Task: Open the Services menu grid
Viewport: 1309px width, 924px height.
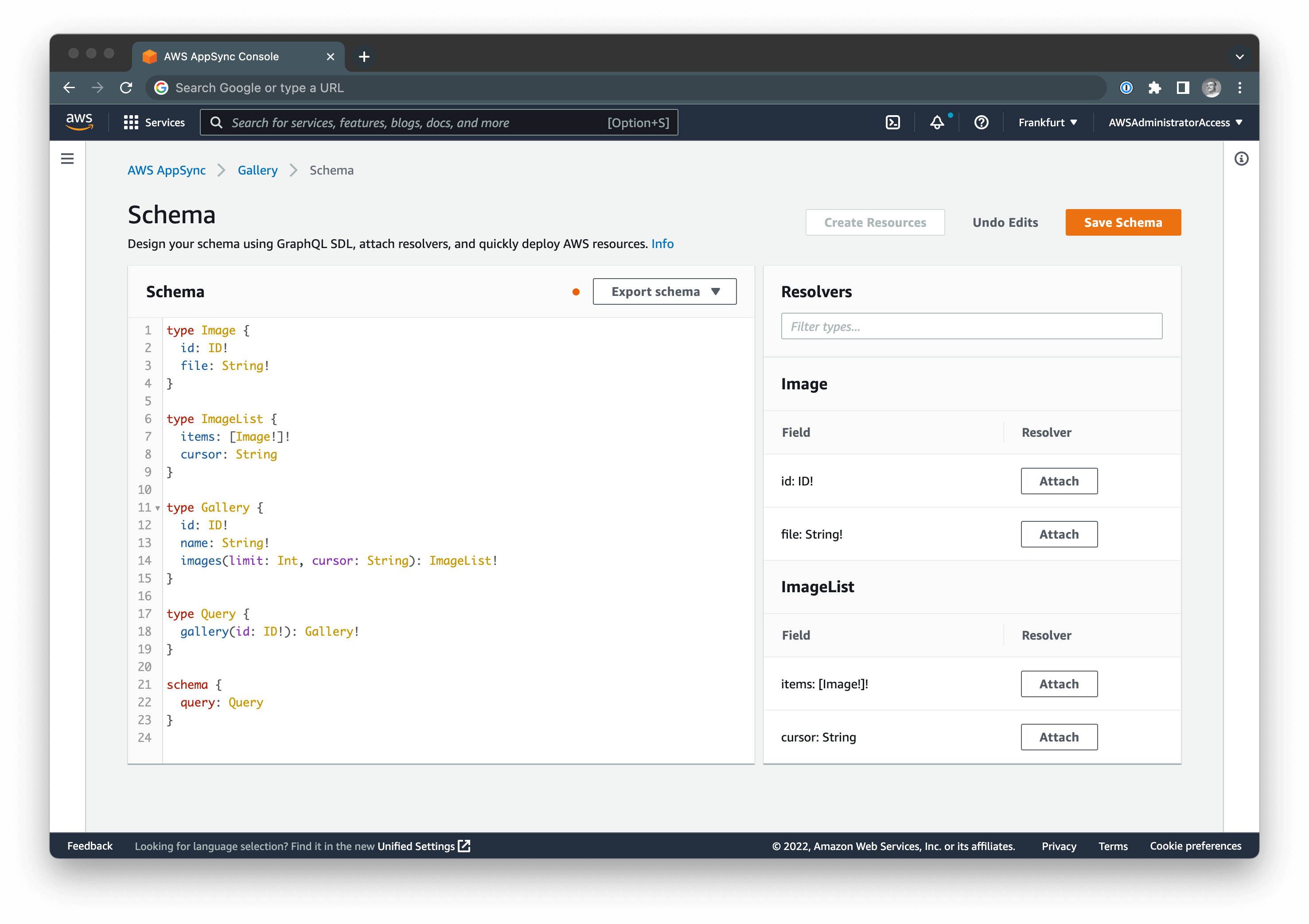Action: 155,122
